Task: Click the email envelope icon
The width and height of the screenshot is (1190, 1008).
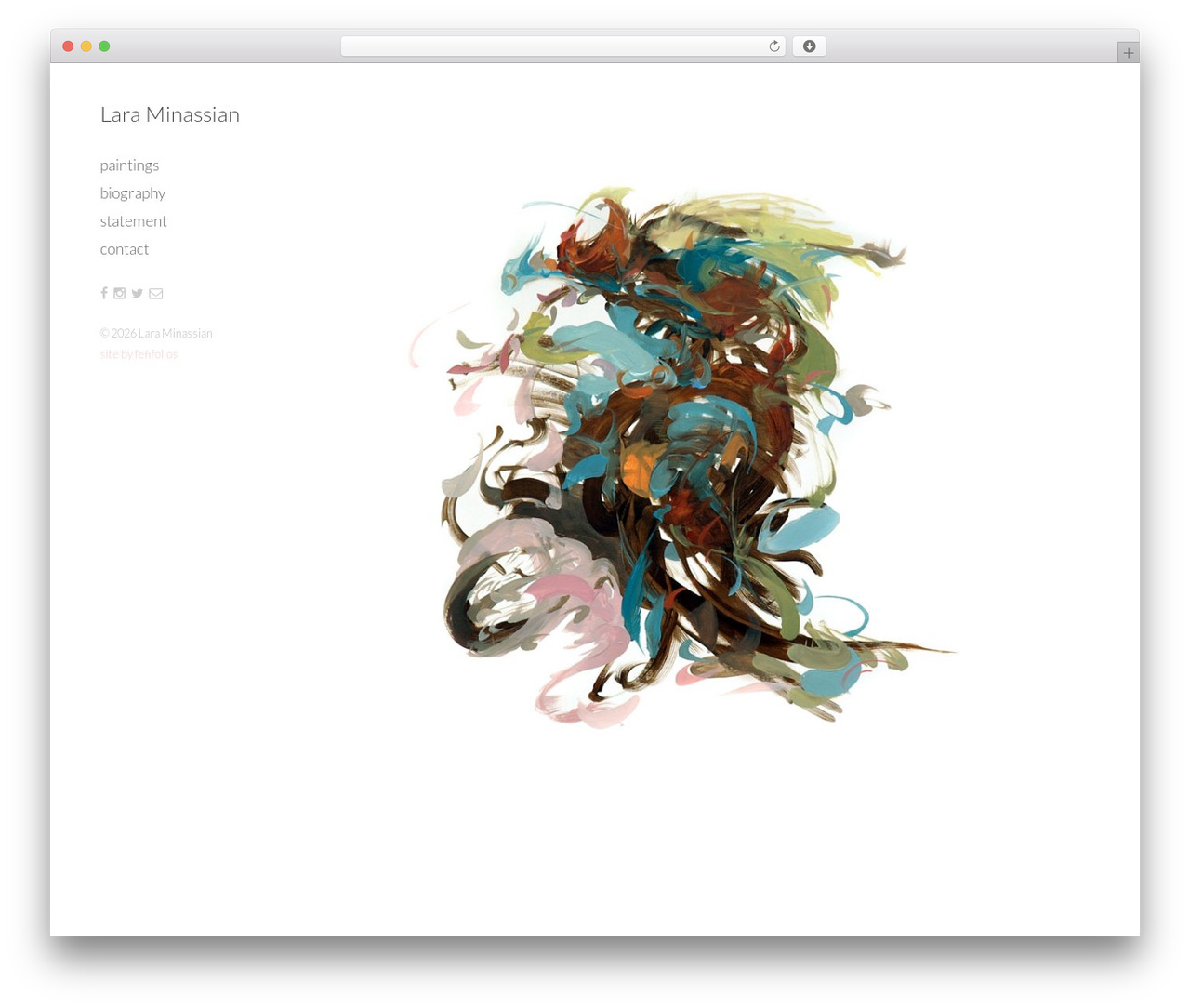Action: (x=156, y=294)
